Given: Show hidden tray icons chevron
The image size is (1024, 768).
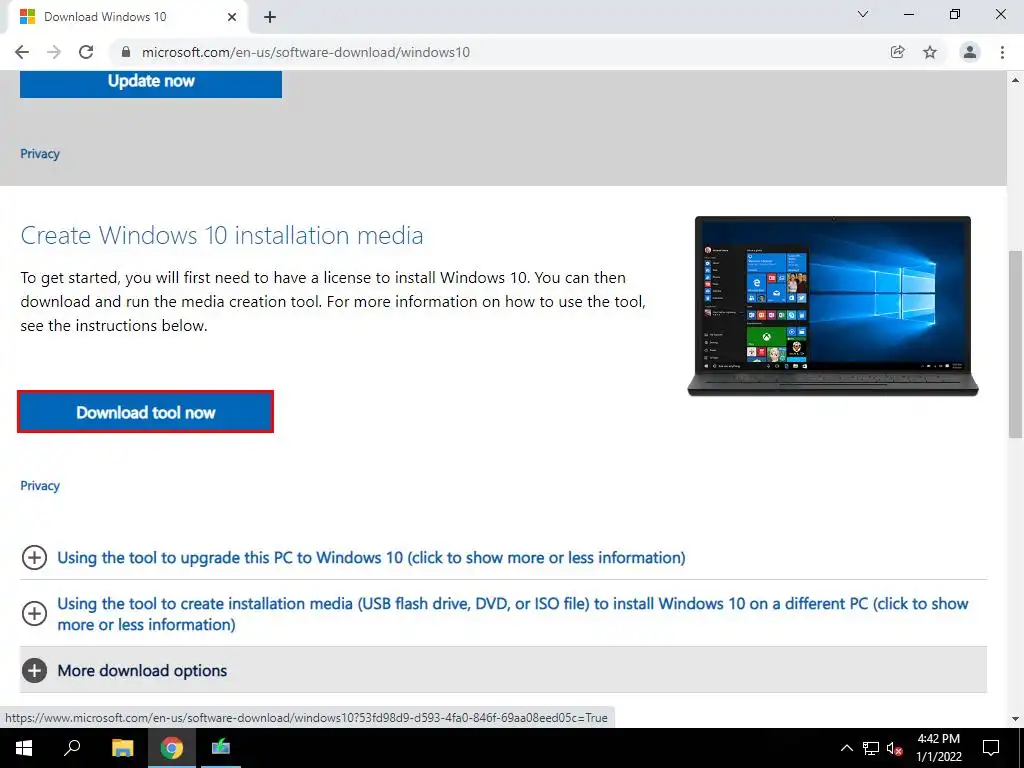Looking at the screenshot, I should (846, 748).
